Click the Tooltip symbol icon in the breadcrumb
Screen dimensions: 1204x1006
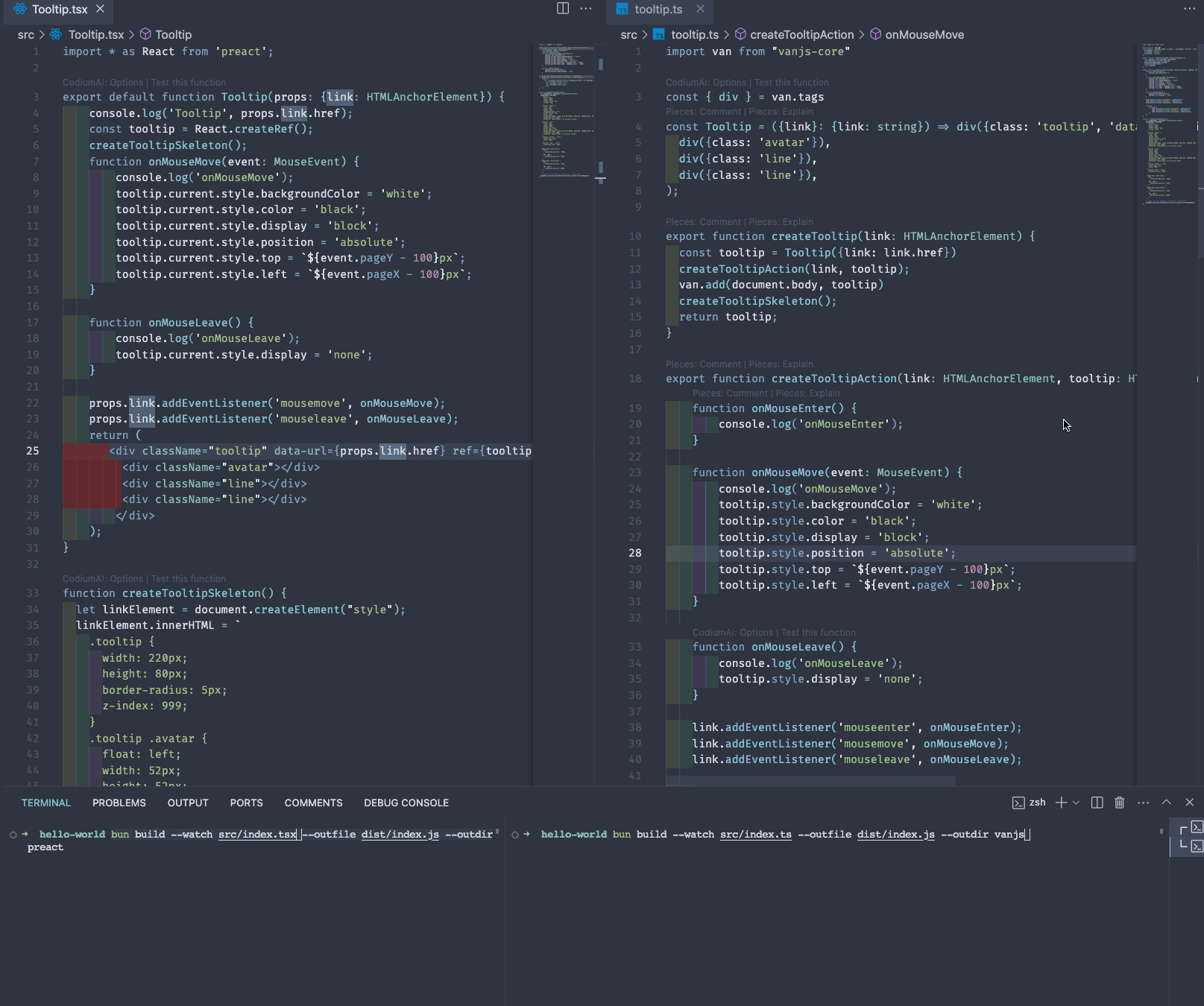[x=146, y=34]
